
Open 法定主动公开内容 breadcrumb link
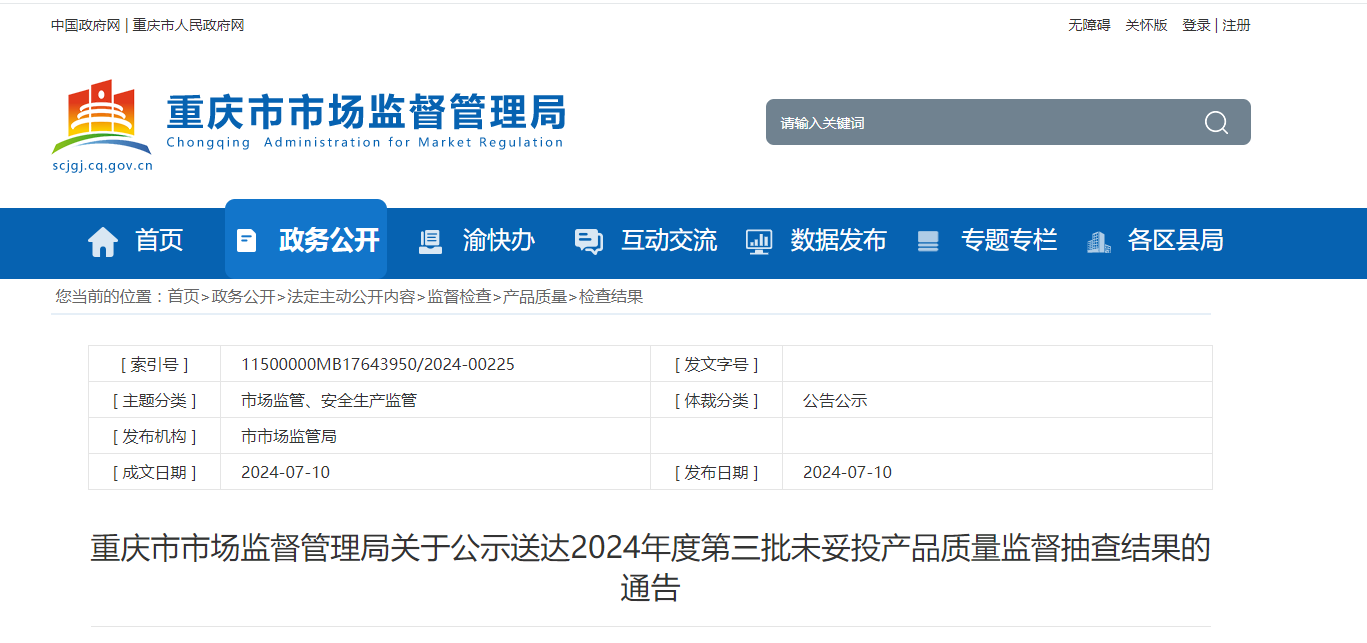[x=351, y=297]
